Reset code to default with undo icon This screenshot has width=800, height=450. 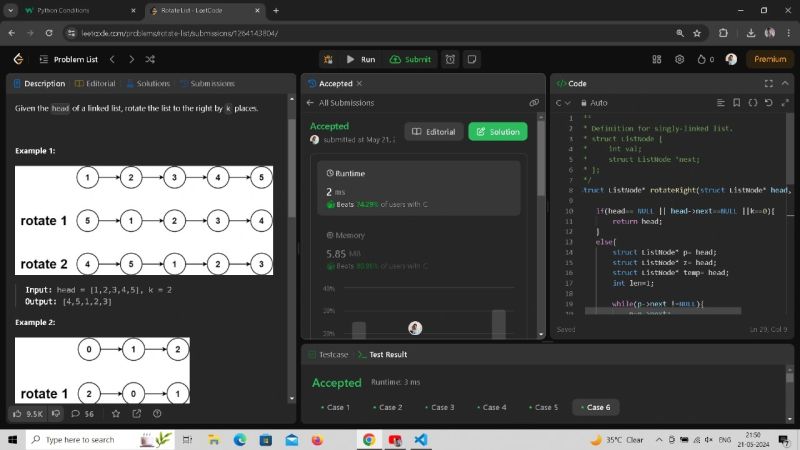[x=768, y=103]
